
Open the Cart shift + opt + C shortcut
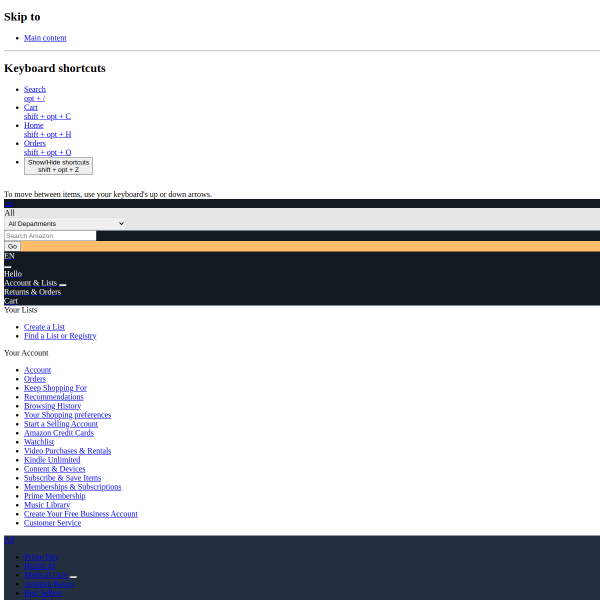tap(47, 112)
